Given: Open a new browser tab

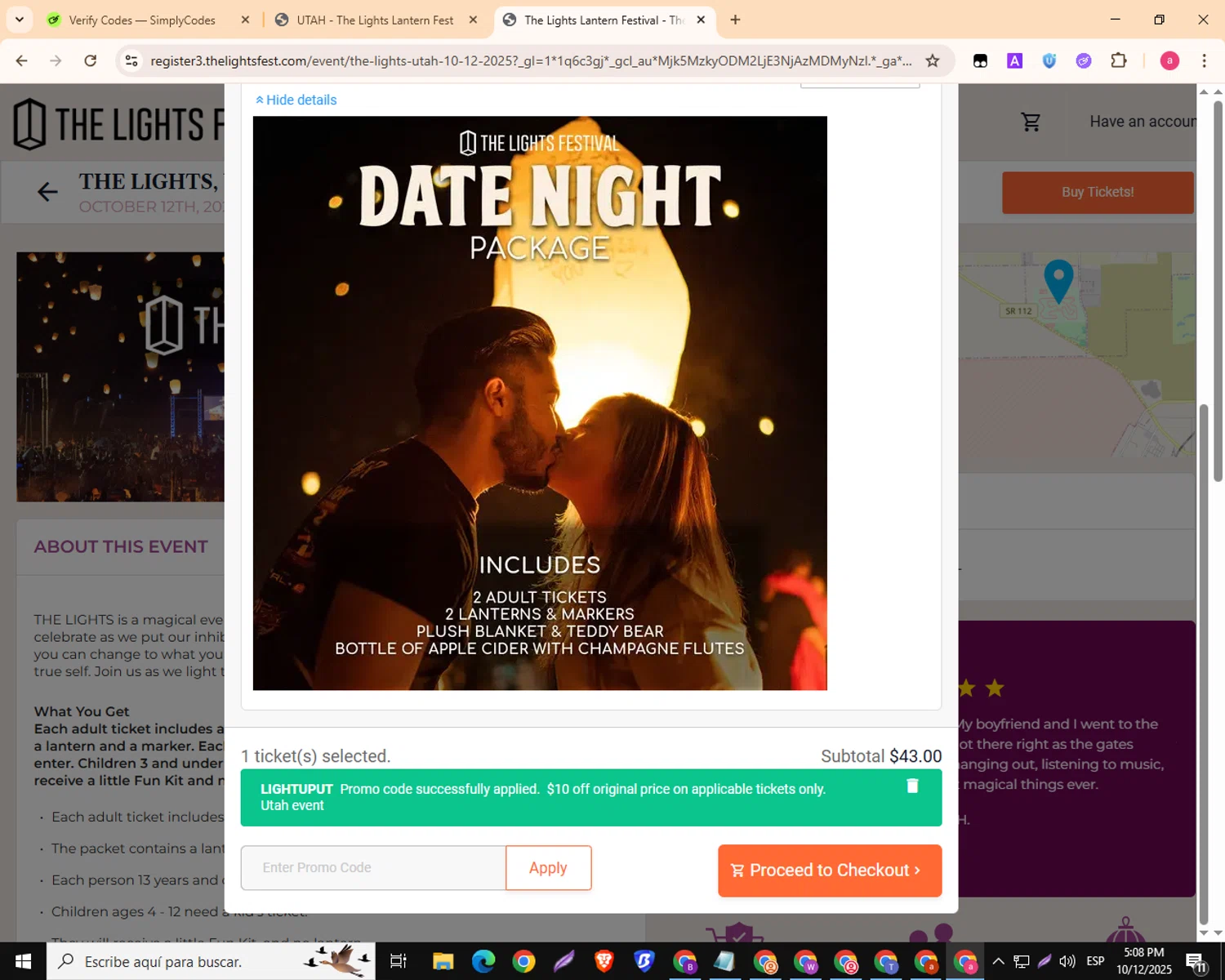Looking at the screenshot, I should tap(735, 20).
